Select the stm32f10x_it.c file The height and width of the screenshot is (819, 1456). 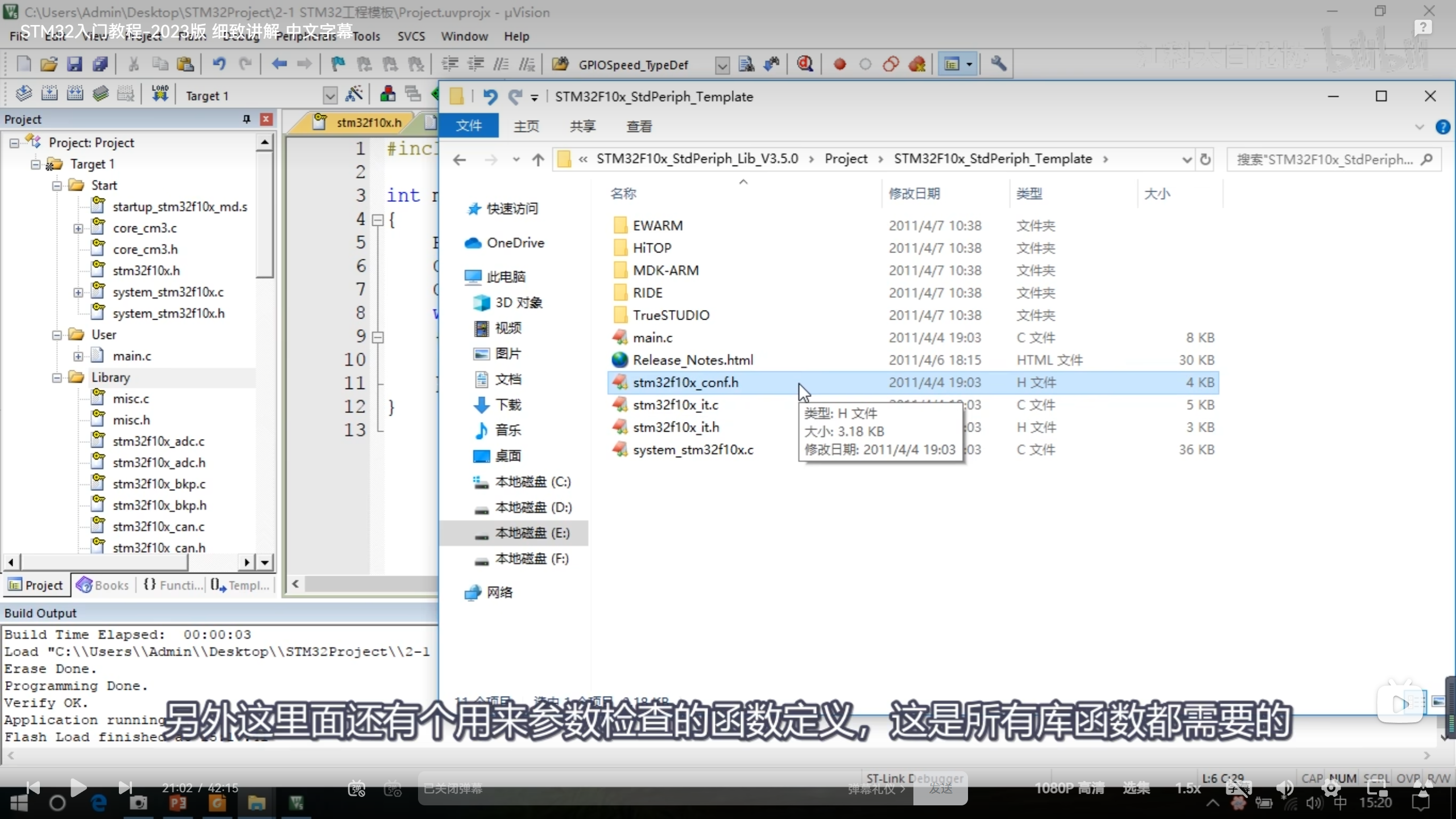pyautogui.click(x=675, y=405)
